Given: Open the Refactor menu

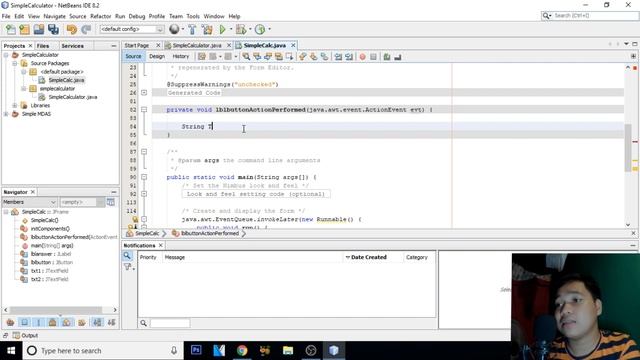Looking at the screenshot, I should (x=100, y=16).
